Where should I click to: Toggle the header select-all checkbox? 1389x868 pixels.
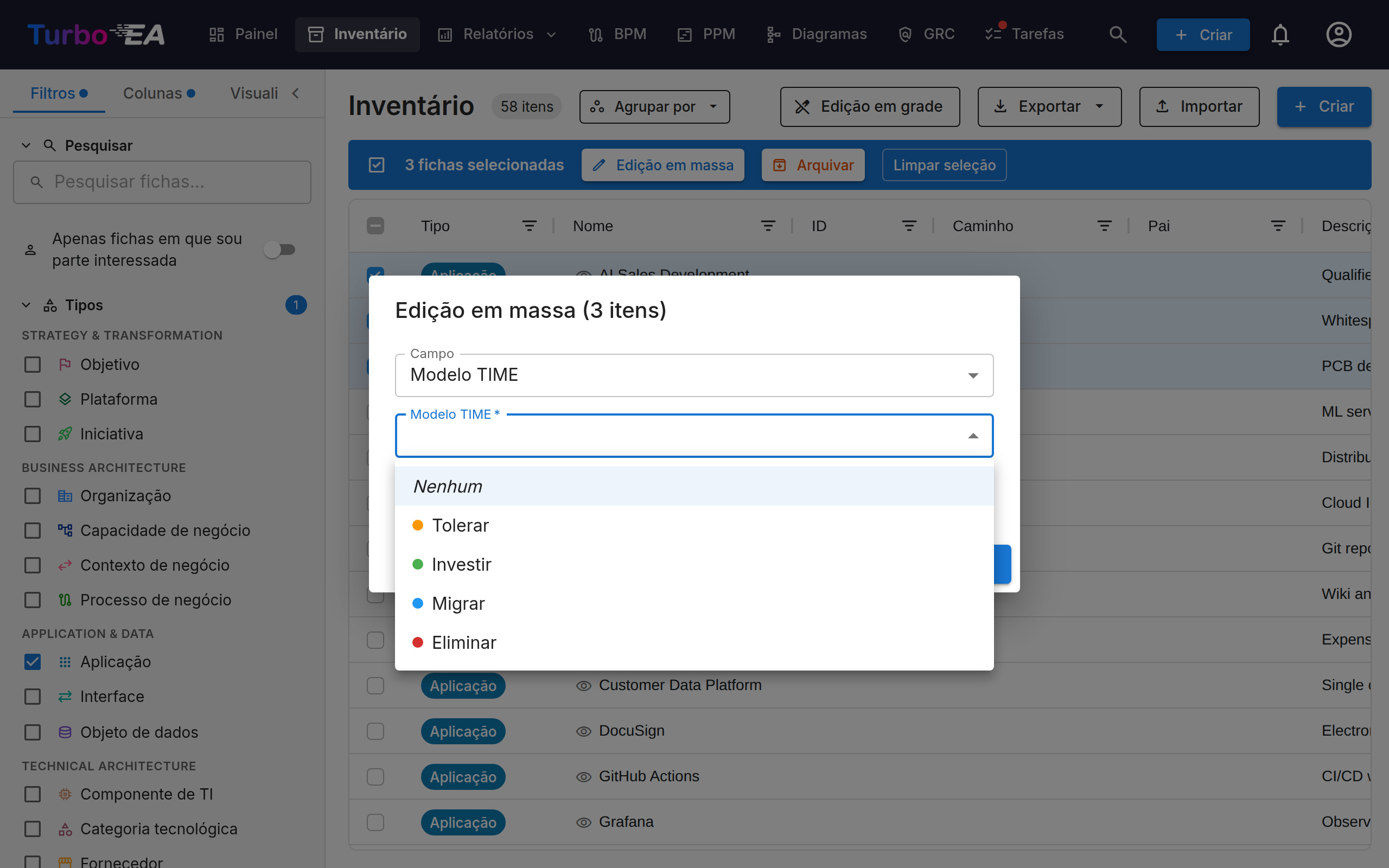point(375,226)
